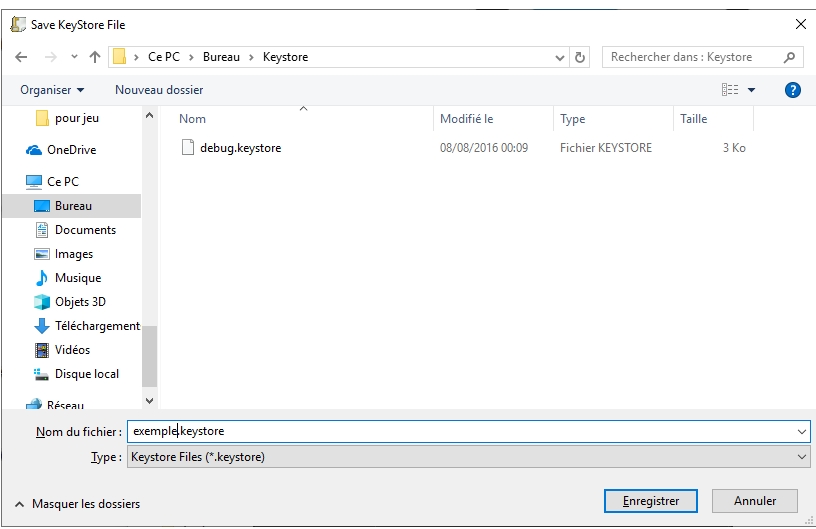This screenshot has height=529, width=816.
Task: Open the help question mark icon
Action: coord(793,90)
